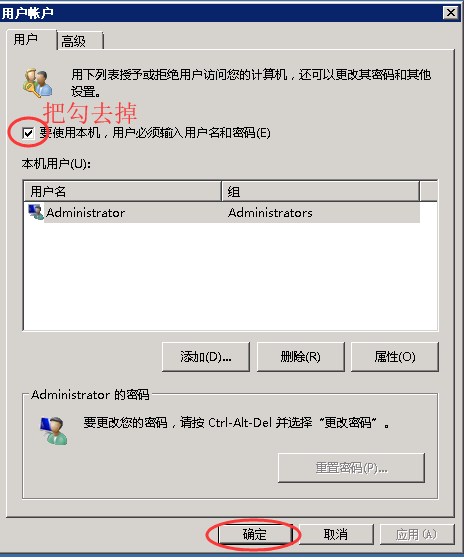Screen dimensions: 464x557
Task: Click the 重置密码(P)... button
Action: click(351, 468)
